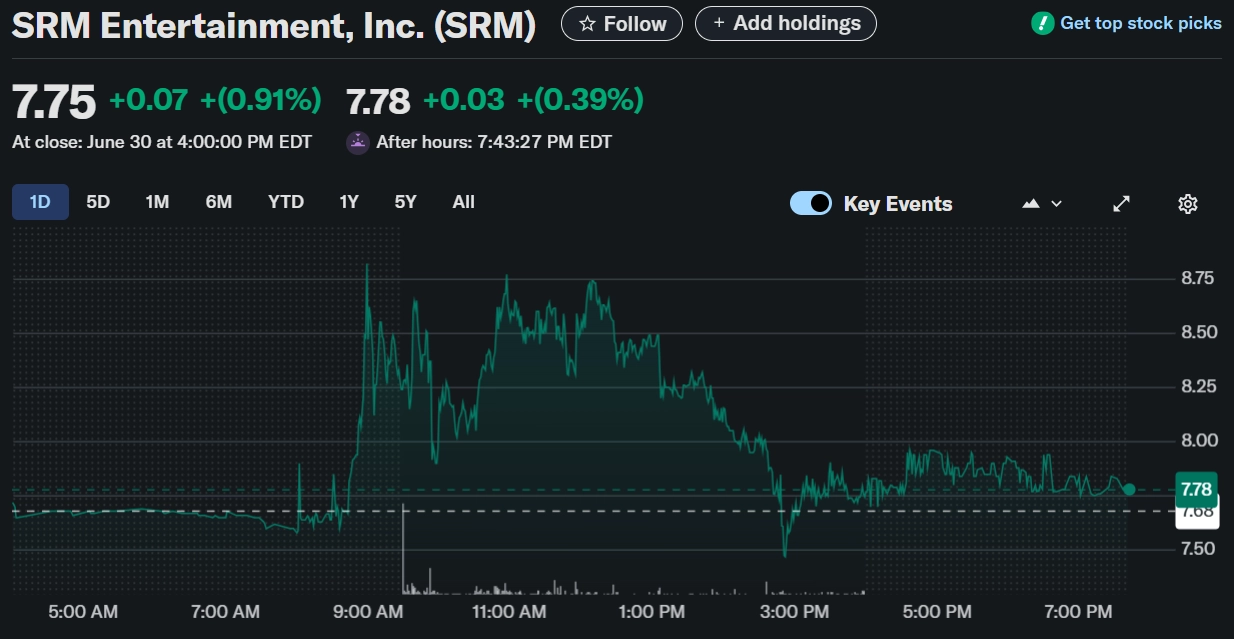Choose the YTD range tab
Image resolution: width=1234 pixels, height=639 pixels.
click(286, 202)
